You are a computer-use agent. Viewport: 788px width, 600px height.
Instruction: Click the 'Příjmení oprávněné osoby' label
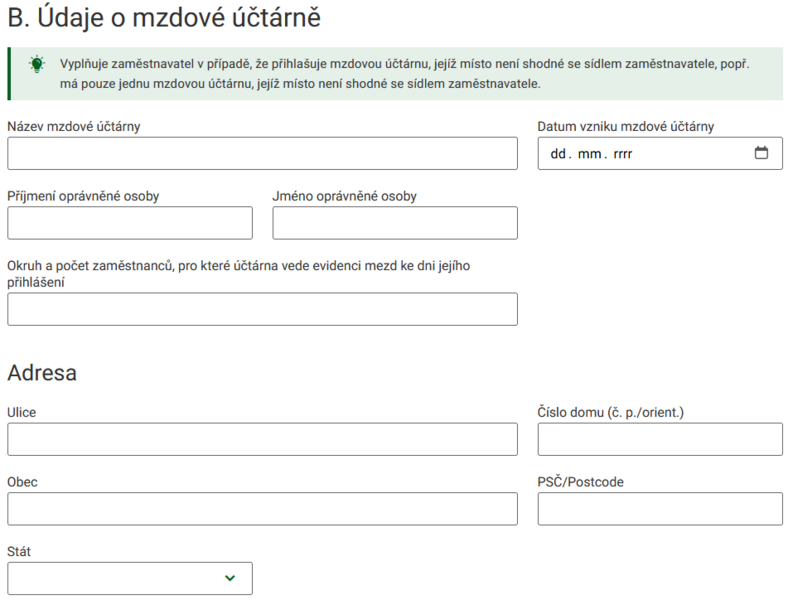[83, 196]
